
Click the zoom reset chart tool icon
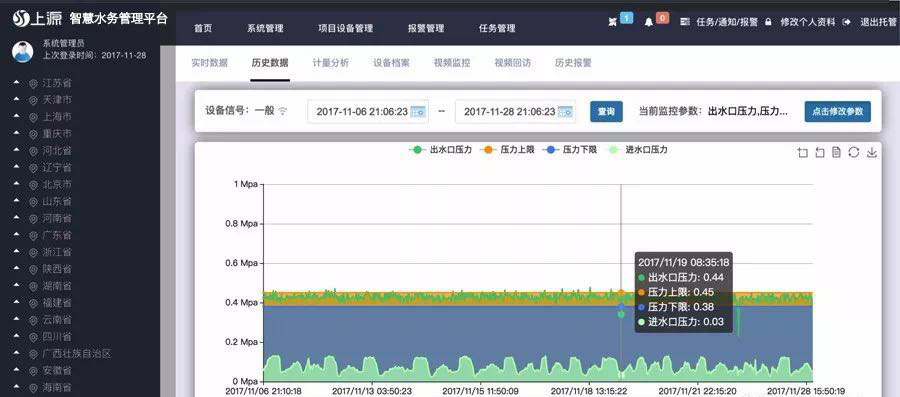point(820,153)
